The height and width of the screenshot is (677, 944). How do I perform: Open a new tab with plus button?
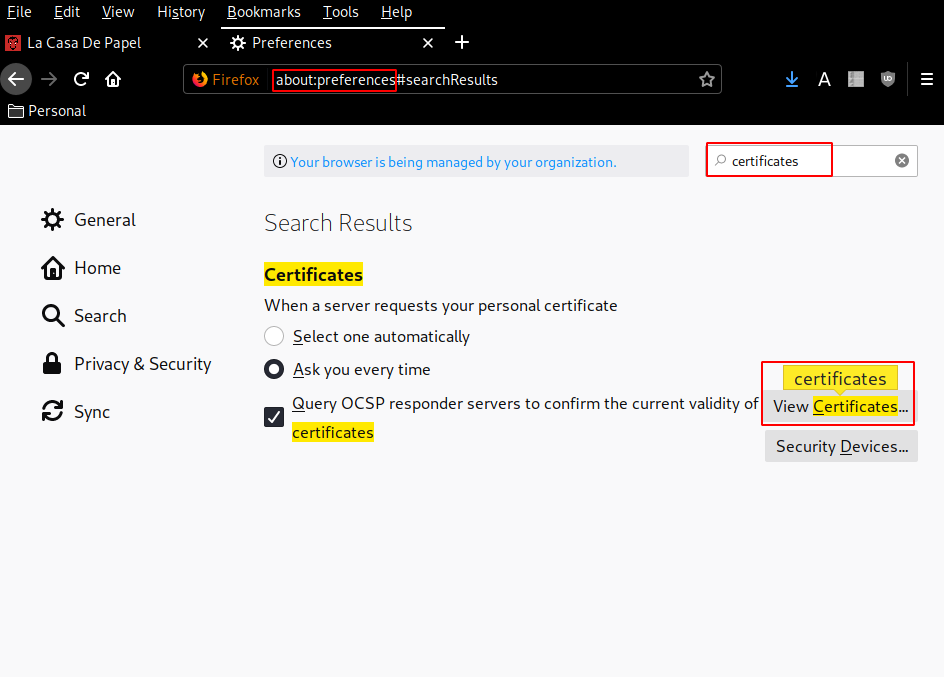pos(461,42)
